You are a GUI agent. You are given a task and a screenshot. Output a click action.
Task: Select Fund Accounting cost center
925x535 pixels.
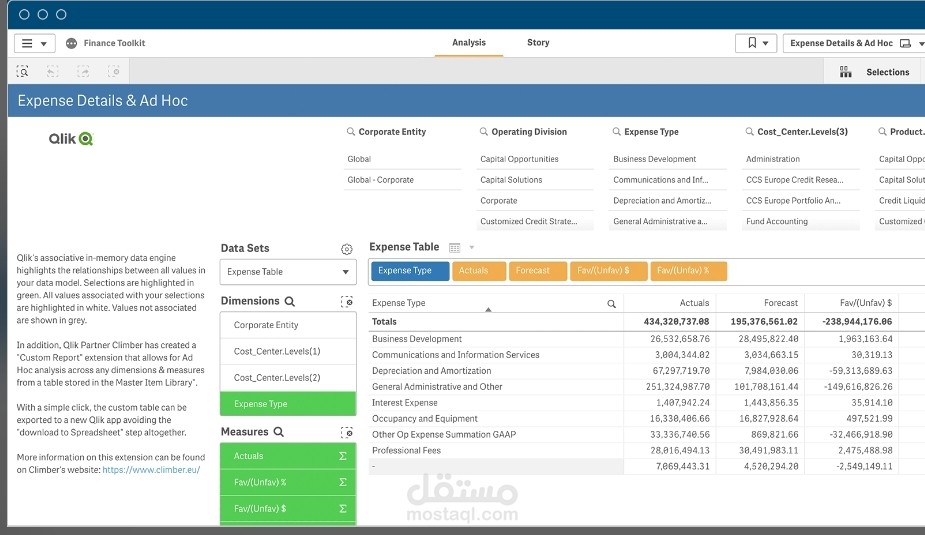[801, 221]
